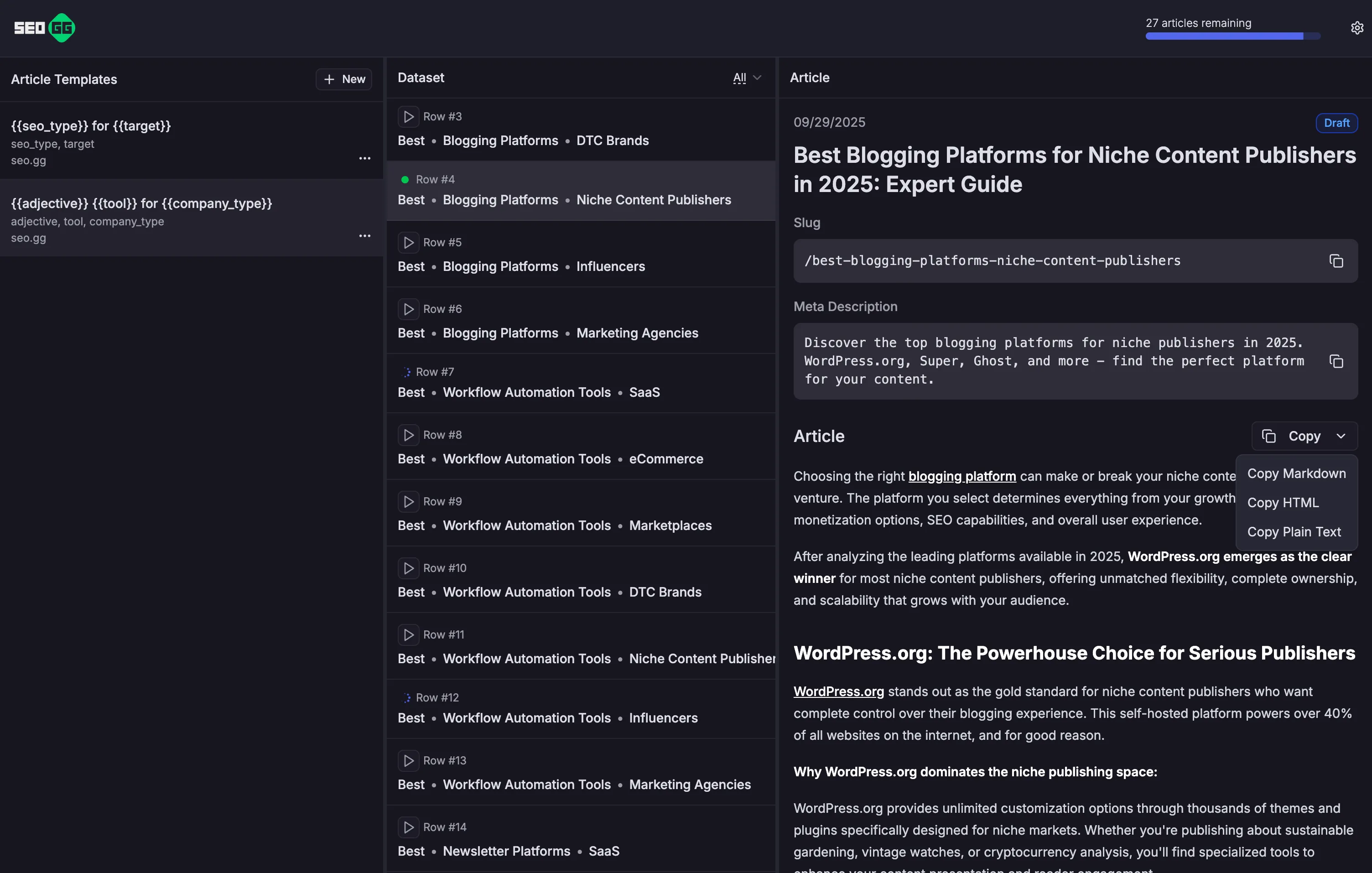The width and height of the screenshot is (1372, 873).
Task: Choose Copy Markdown from the menu
Action: tap(1296, 474)
